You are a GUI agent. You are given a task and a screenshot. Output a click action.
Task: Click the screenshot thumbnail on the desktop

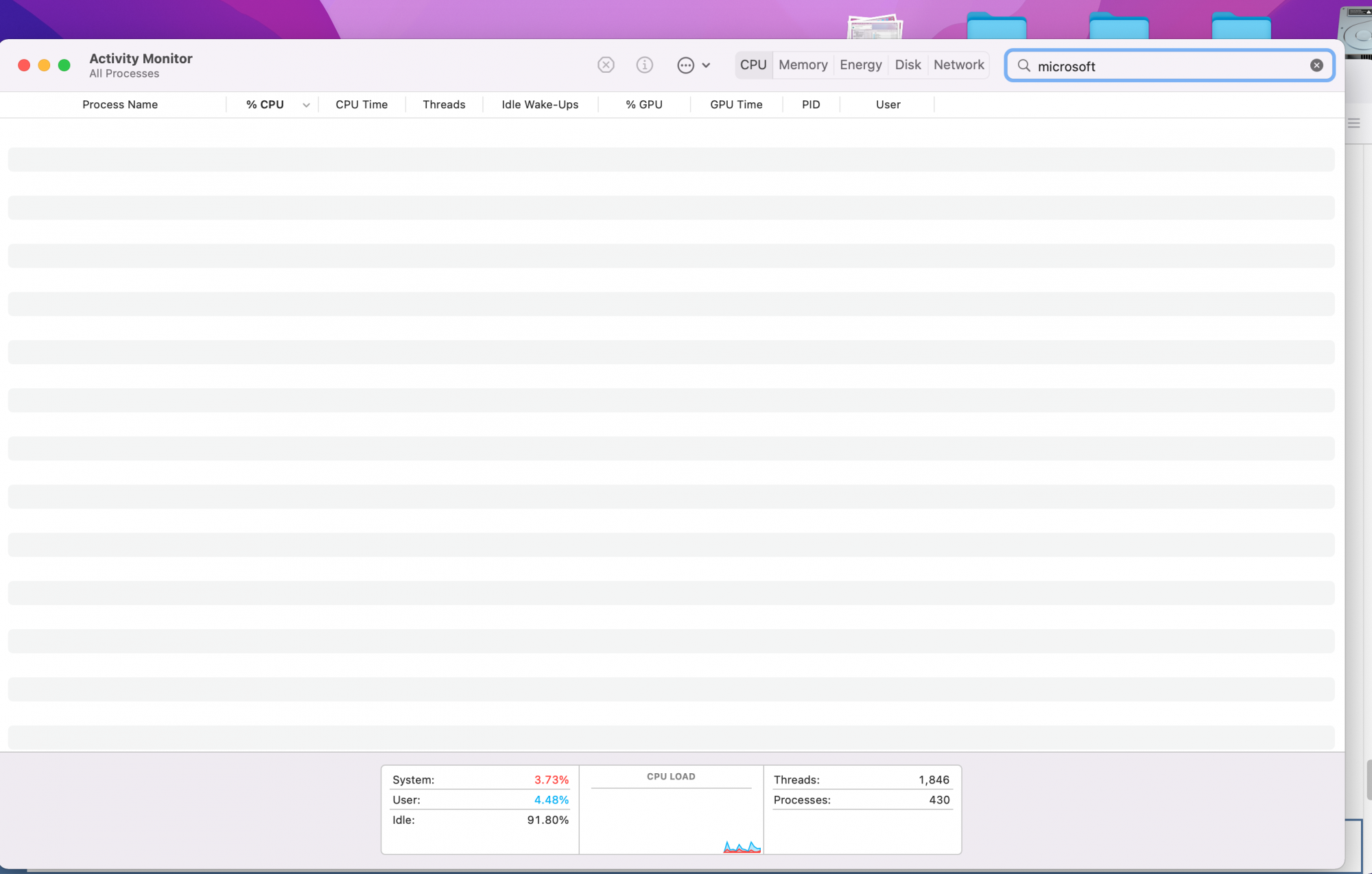875,27
